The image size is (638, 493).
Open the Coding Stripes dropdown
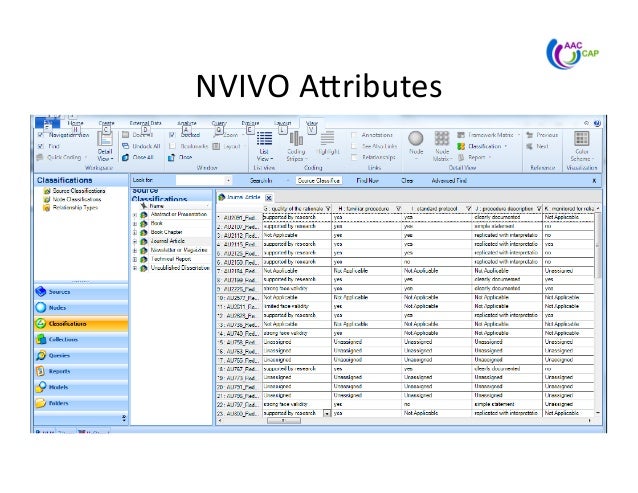click(296, 146)
